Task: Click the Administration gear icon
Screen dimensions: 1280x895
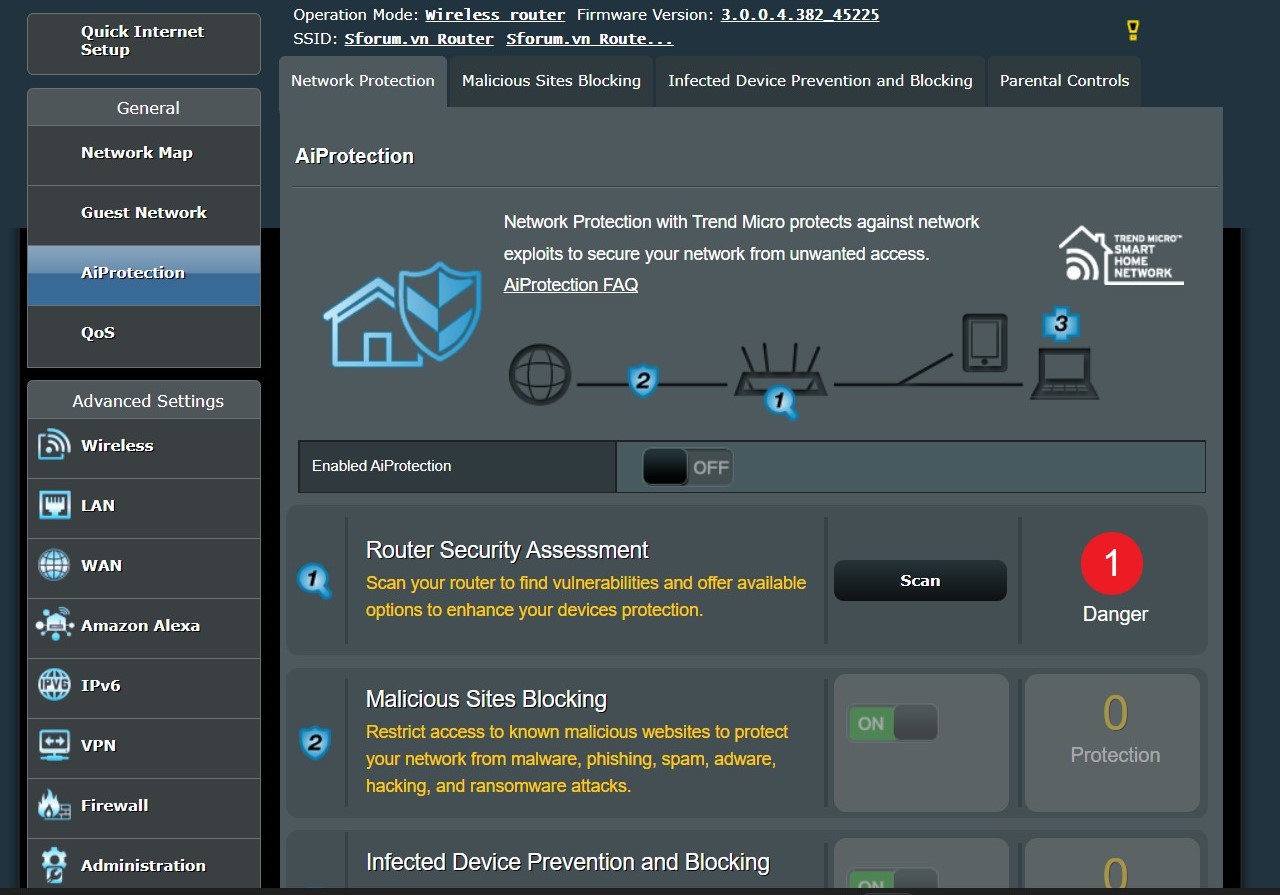Action: point(54,865)
